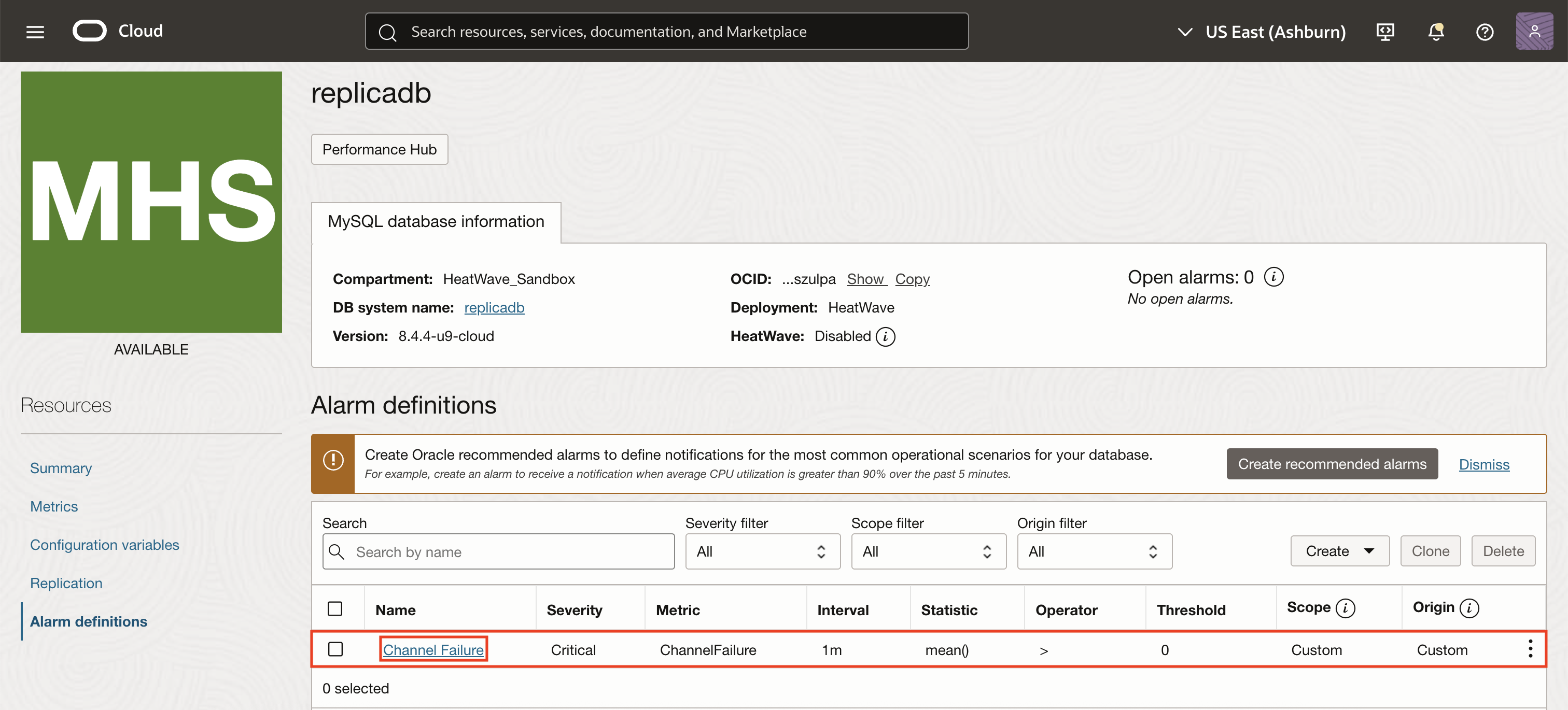
Task: Open Cloud Shell console icon
Action: [1385, 31]
